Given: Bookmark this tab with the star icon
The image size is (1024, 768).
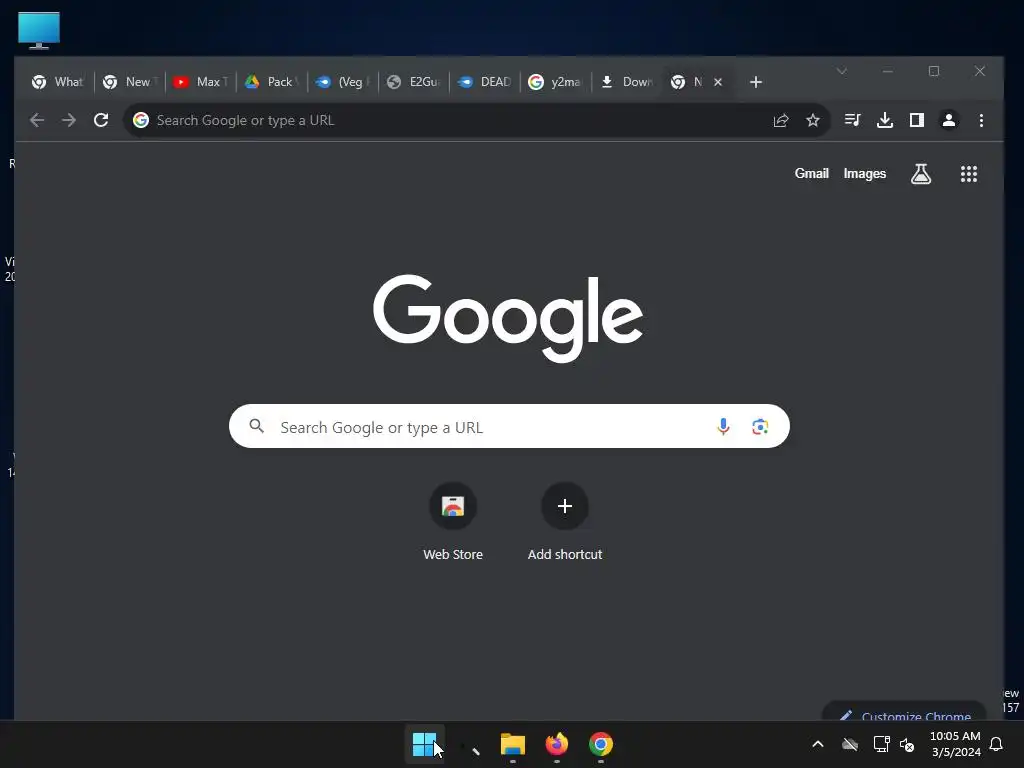Looking at the screenshot, I should pyautogui.click(x=812, y=120).
